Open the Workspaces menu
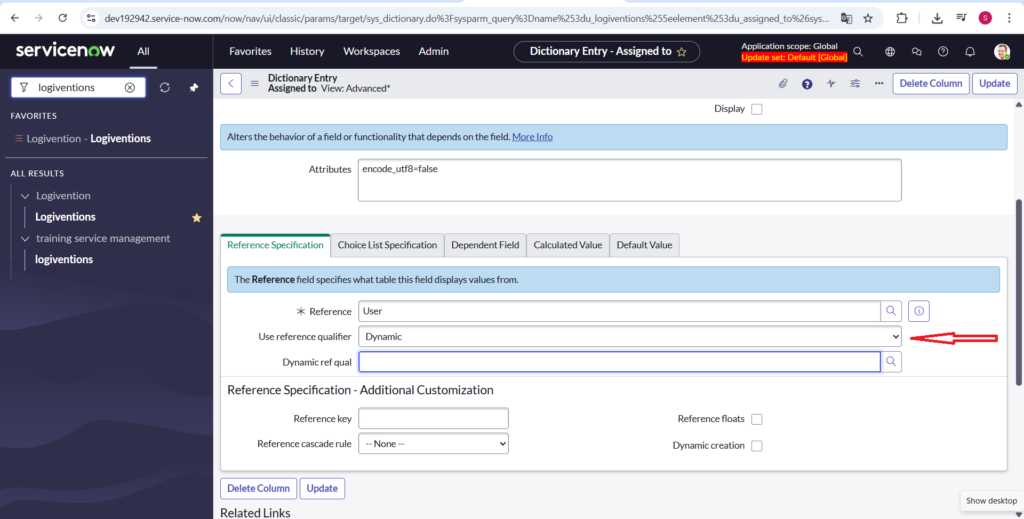1024x519 pixels. [x=371, y=51]
